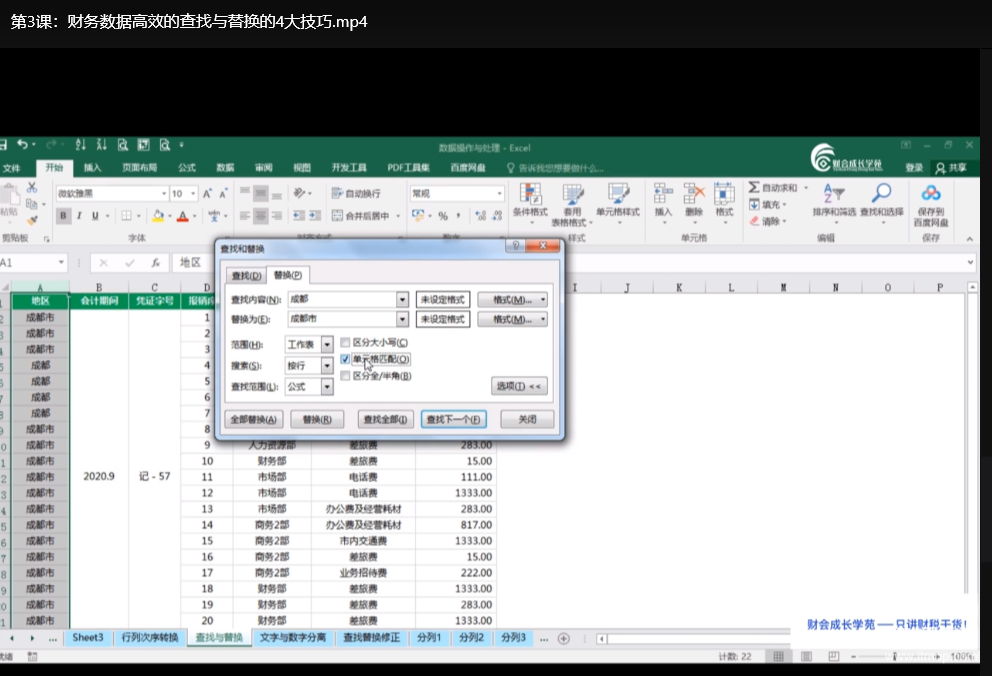Open the 插入 ribbon tab
The height and width of the screenshot is (676, 992).
click(92, 168)
